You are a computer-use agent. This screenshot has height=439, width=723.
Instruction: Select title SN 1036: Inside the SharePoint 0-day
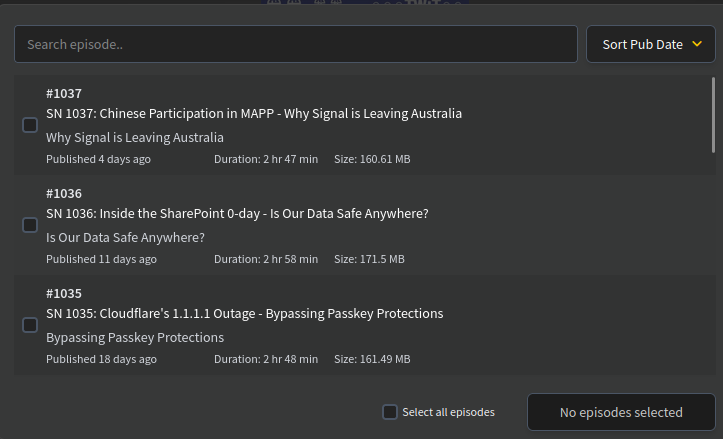pos(237,214)
